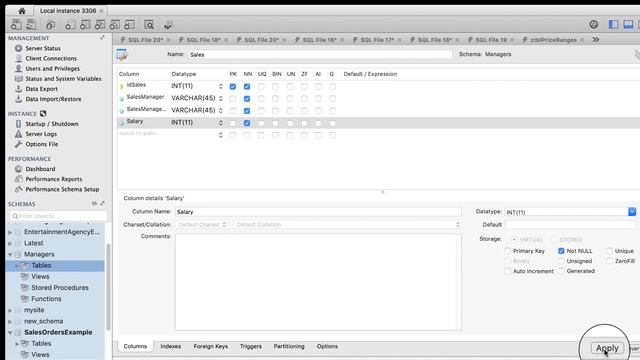Image resolution: width=640 pixels, height=360 pixels.
Task: Open the object inspector toolbar icon
Action: click(x=51, y=25)
